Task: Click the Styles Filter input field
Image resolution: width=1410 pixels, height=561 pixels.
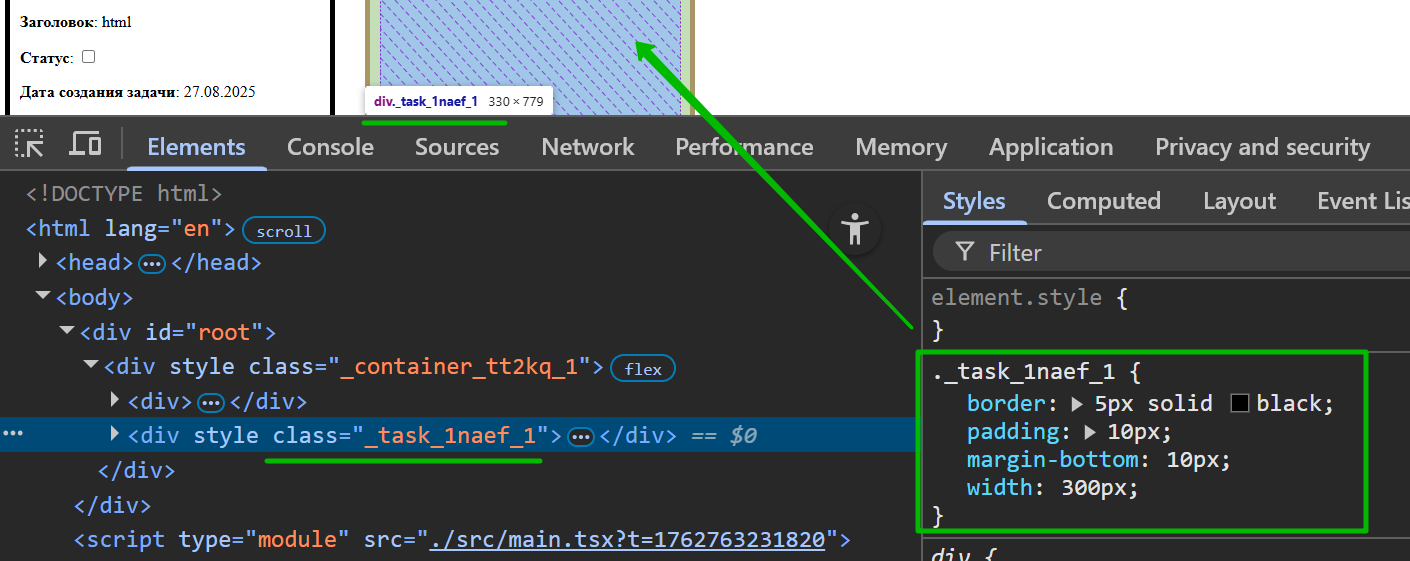Action: pos(1180,253)
